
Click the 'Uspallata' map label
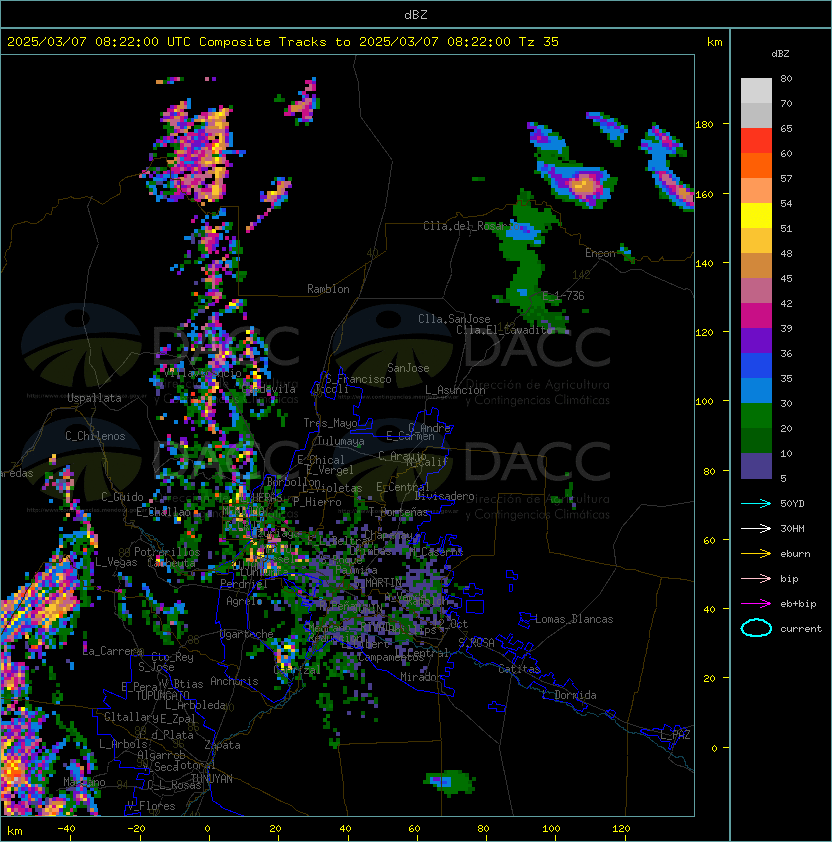point(94,398)
